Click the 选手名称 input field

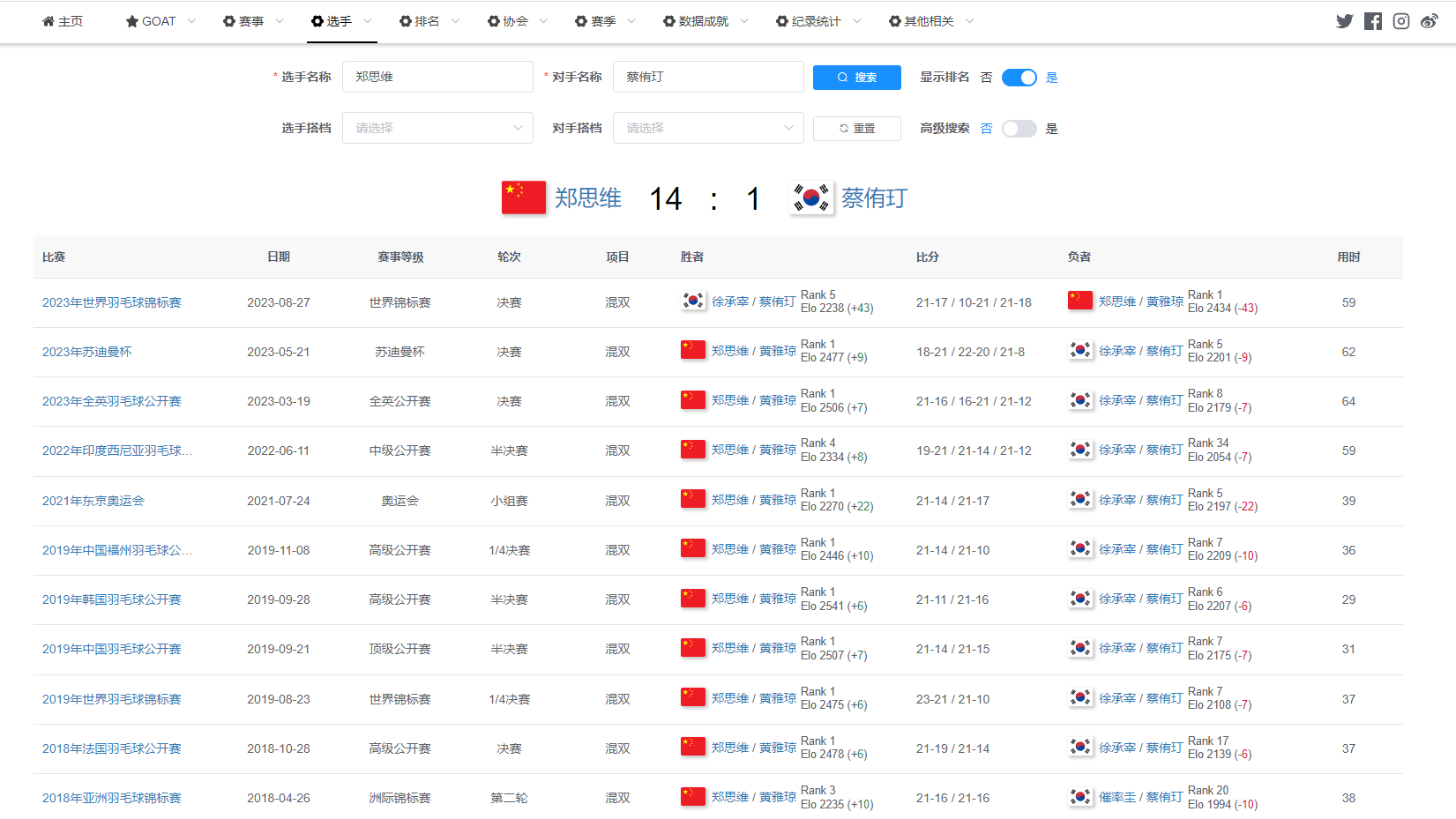(437, 77)
